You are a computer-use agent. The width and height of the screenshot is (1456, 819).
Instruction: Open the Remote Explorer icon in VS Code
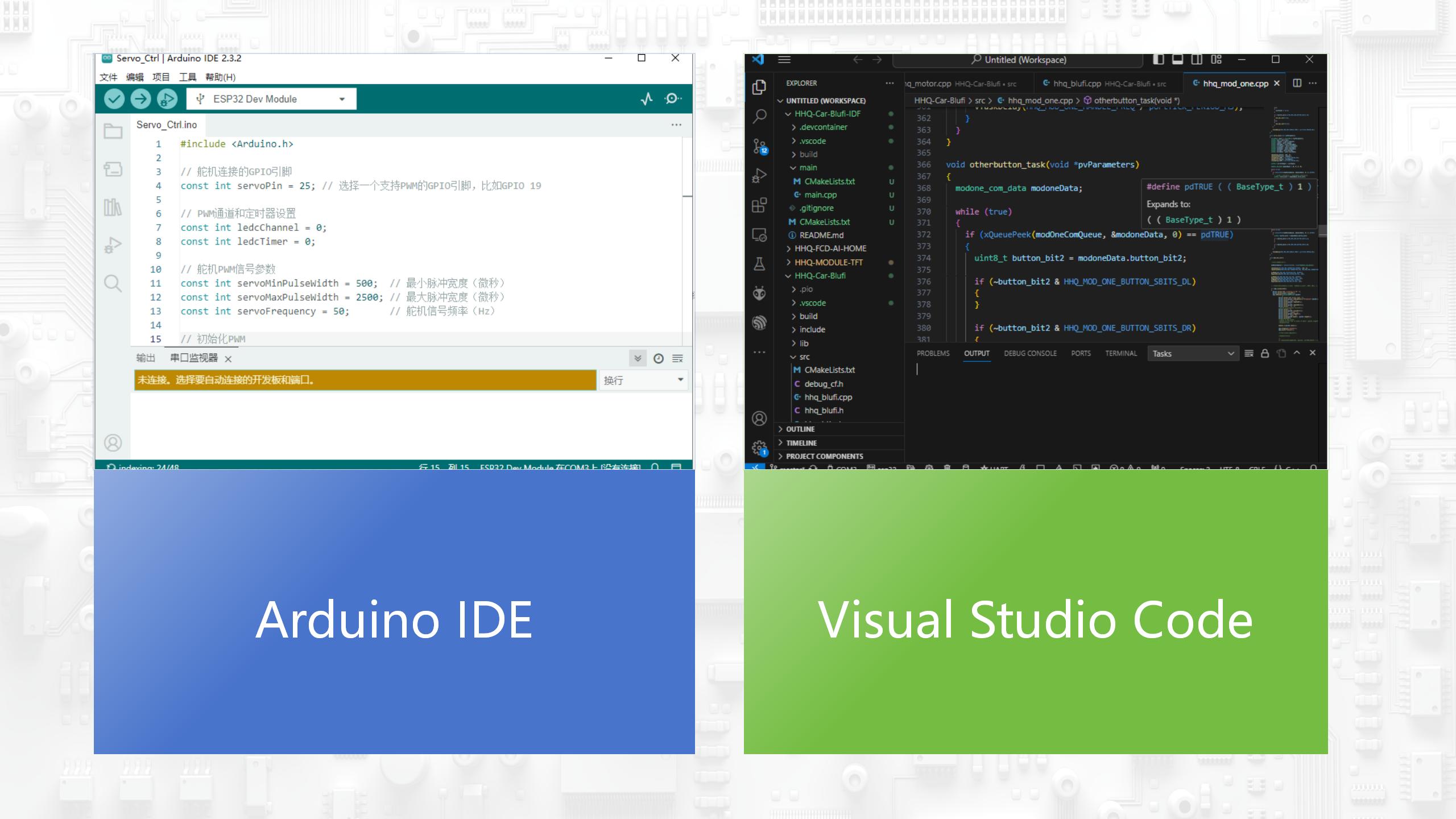759,235
